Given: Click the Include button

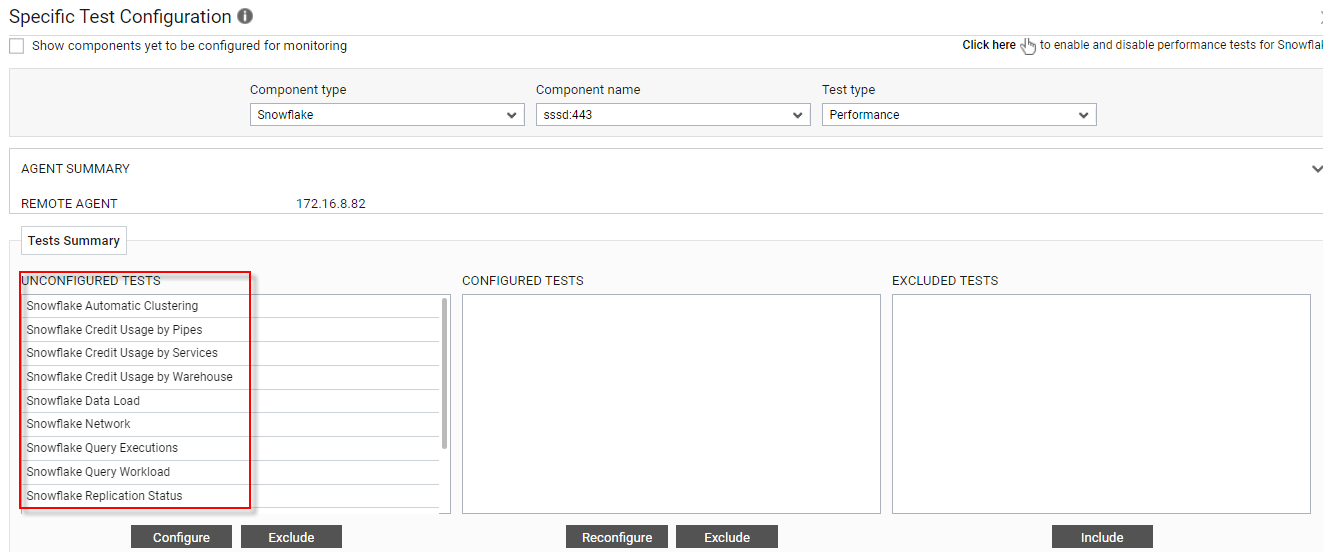Looking at the screenshot, I should click(1102, 537).
